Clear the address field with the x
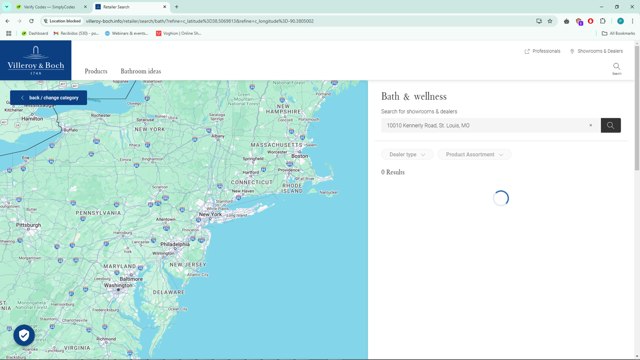Screen dimensions: 640x360 pos(590,125)
